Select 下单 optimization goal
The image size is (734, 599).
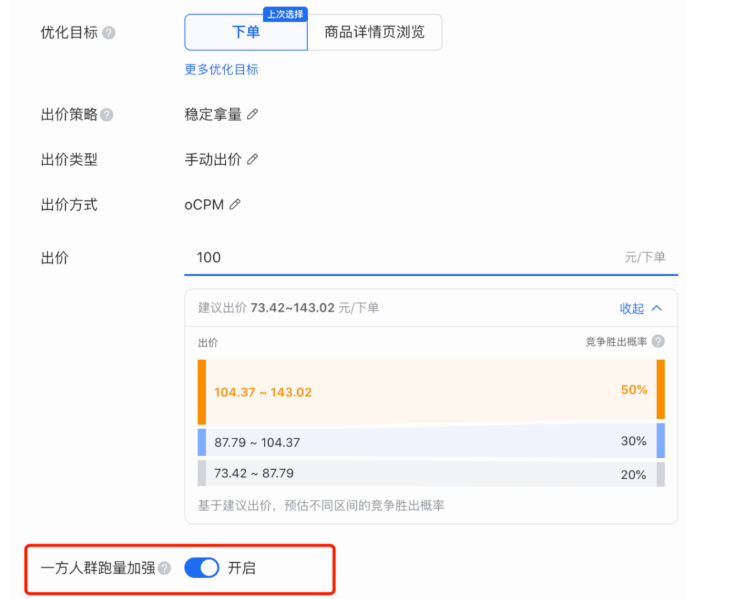(246, 32)
